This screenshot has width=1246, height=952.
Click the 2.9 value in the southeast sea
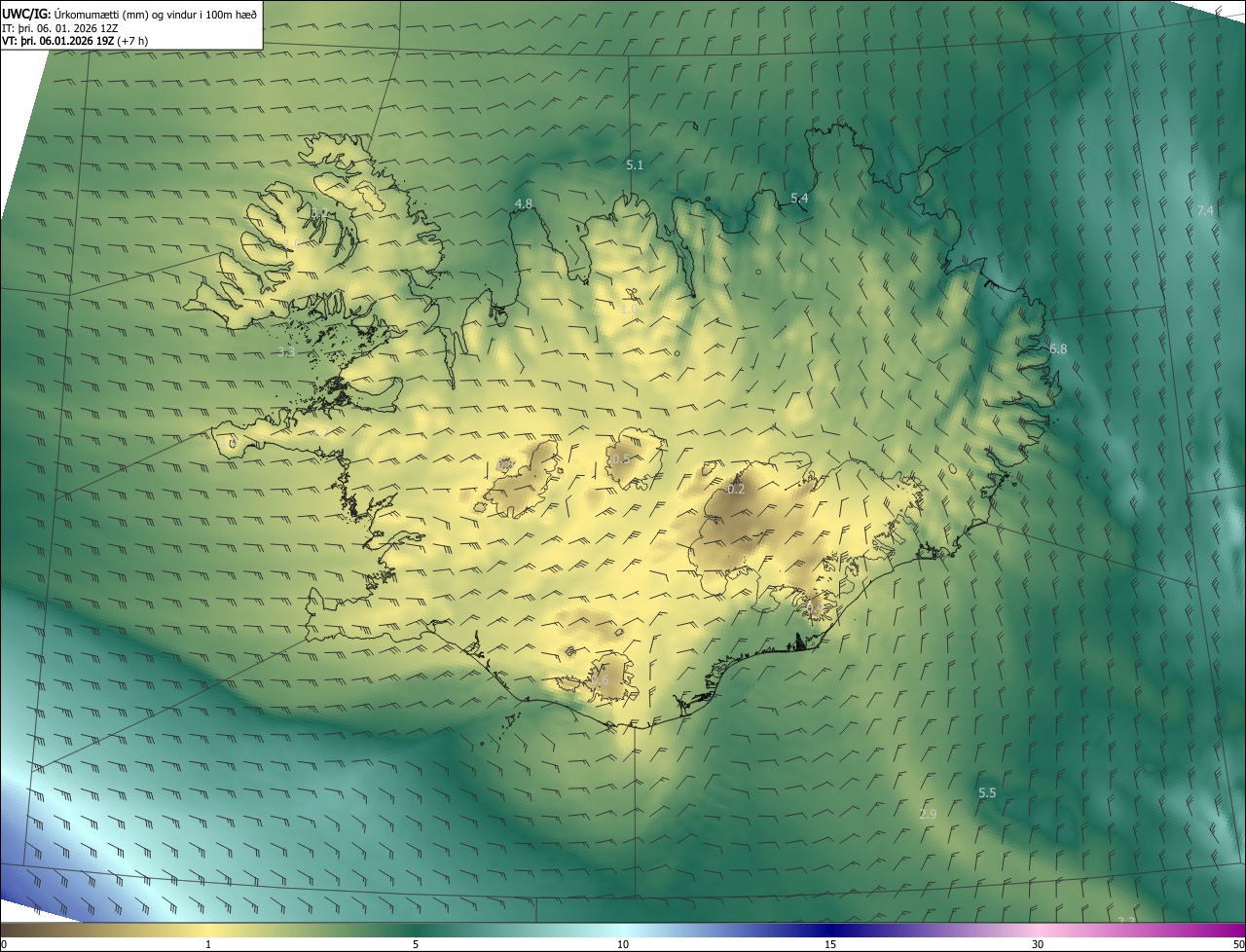(x=928, y=814)
